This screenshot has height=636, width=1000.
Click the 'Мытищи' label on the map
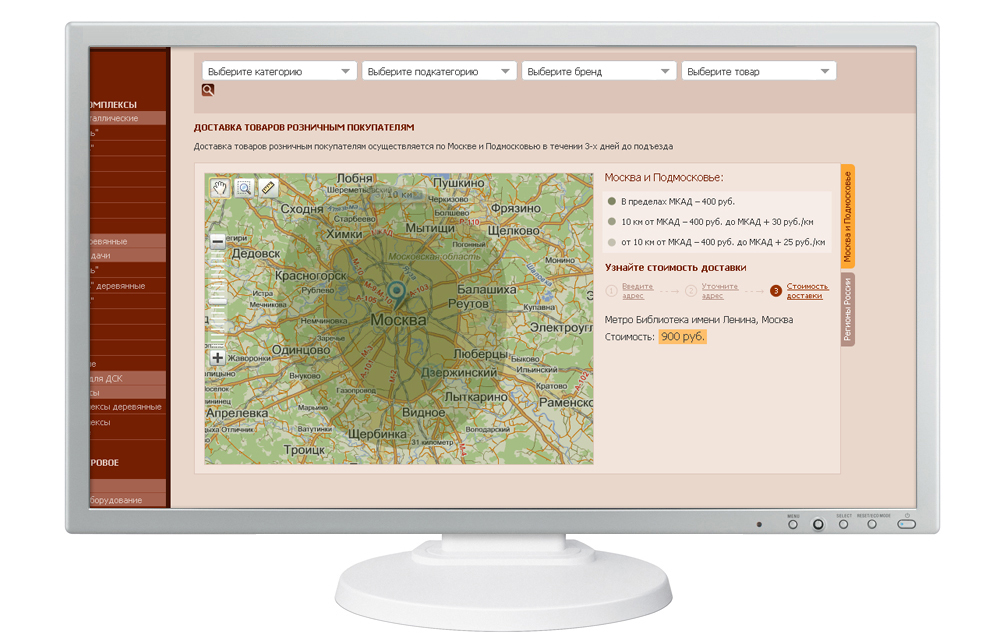[430, 228]
